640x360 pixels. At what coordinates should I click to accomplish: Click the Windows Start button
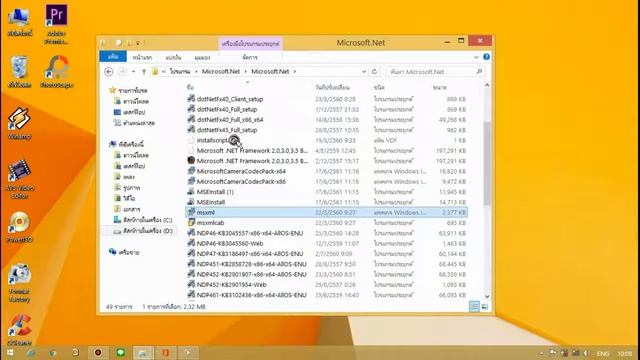click(10, 353)
